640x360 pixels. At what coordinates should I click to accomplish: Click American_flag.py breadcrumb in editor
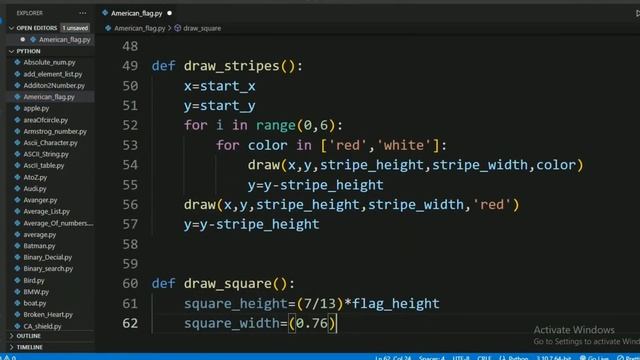(139, 28)
